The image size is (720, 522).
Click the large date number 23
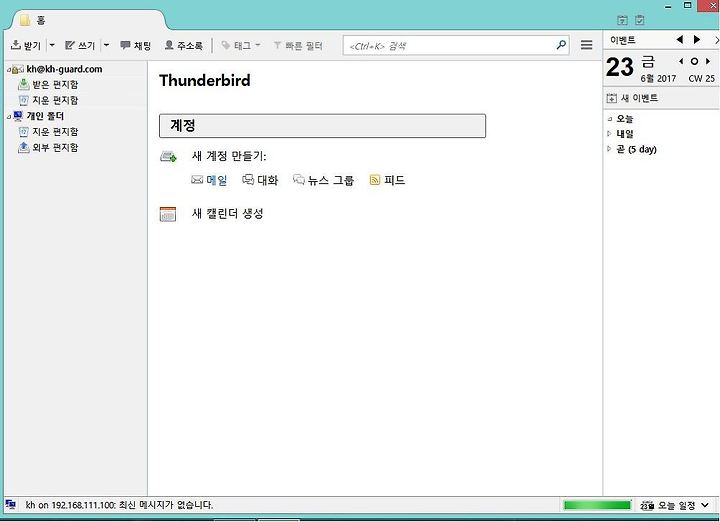tap(619, 67)
